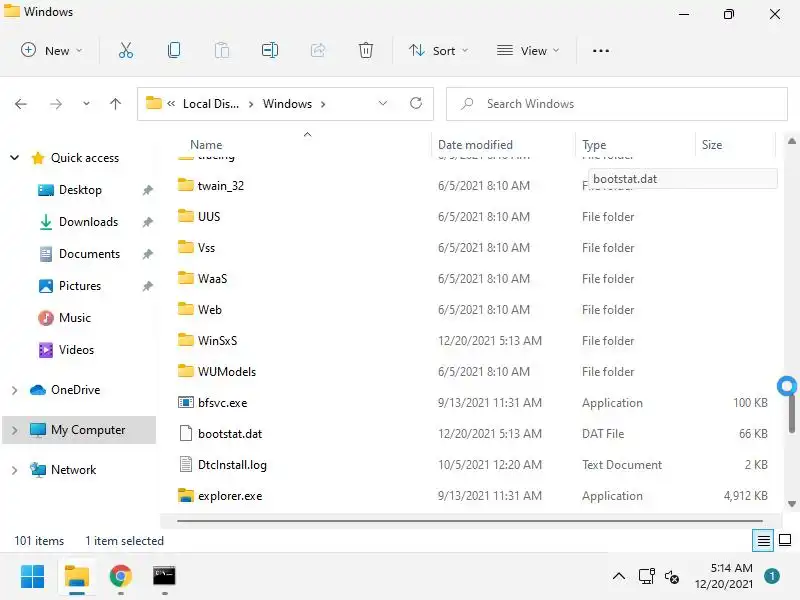Click in the Search Windows box
The height and width of the screenshot is (600, 800).
tap(616, 104)
